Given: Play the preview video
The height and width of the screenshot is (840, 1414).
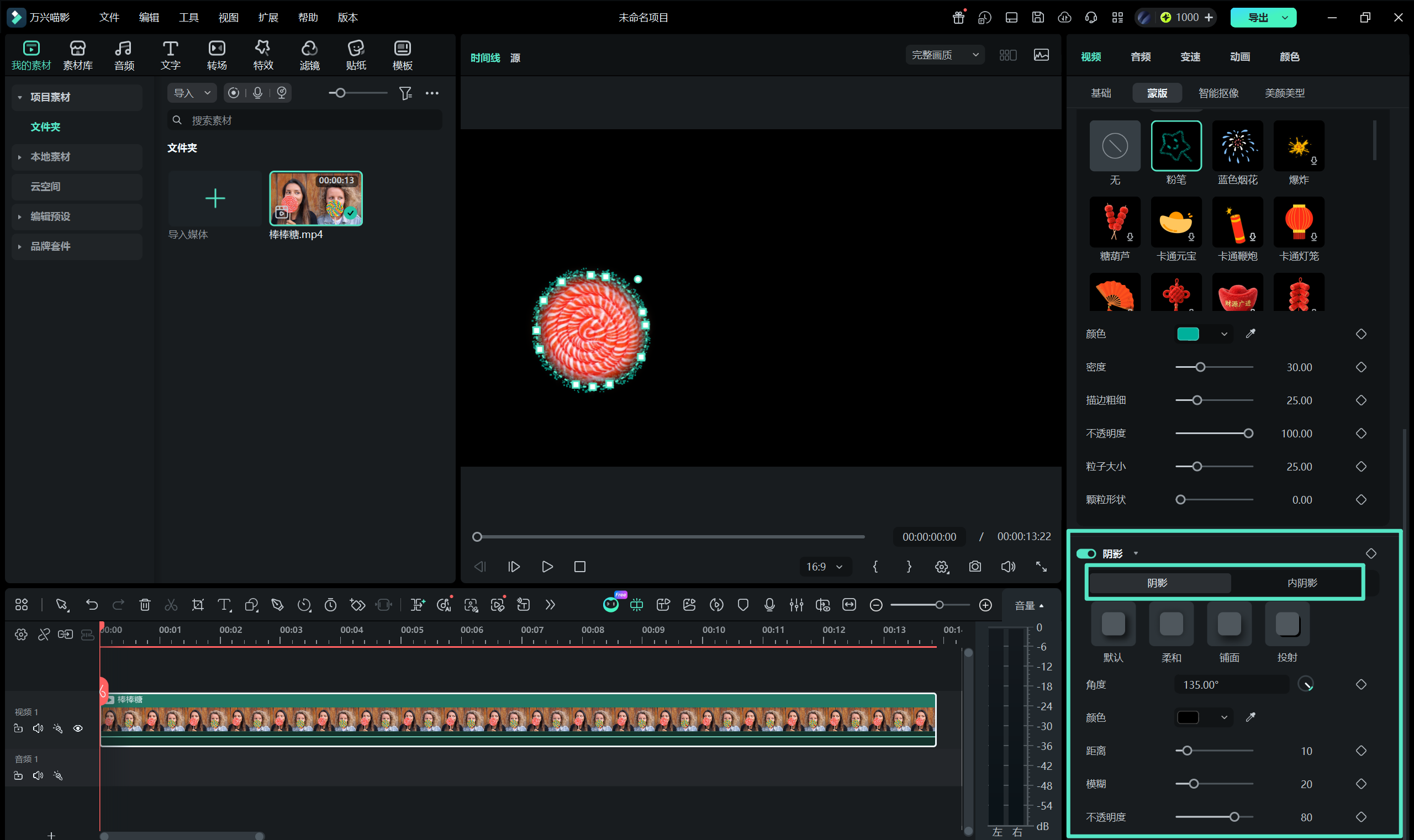Looking at the screenshot, I should 547,567.
